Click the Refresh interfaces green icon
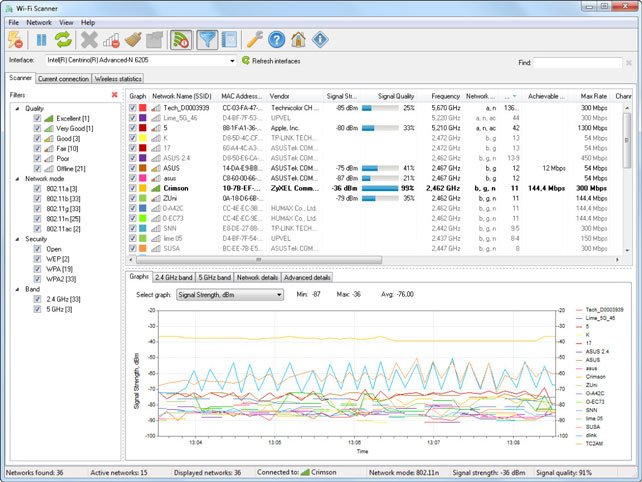The width and height of the screenshot is (642, 482). click(246, 61)
